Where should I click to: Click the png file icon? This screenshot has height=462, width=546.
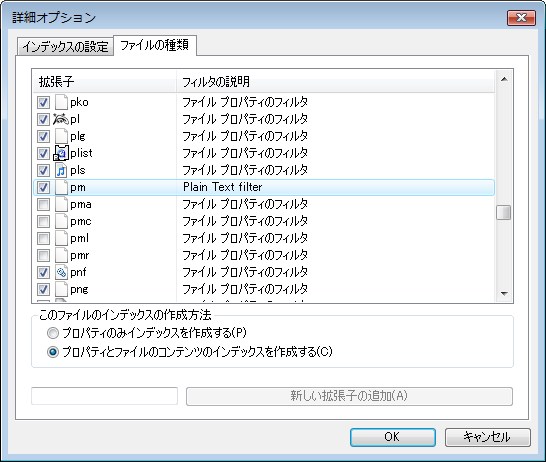[61, 289]
